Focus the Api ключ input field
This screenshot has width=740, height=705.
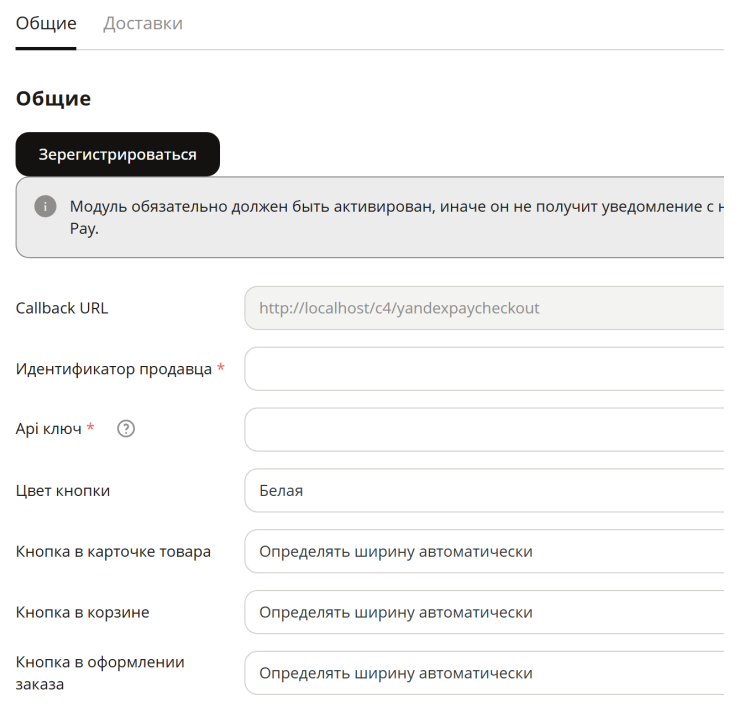click(484, 429)
